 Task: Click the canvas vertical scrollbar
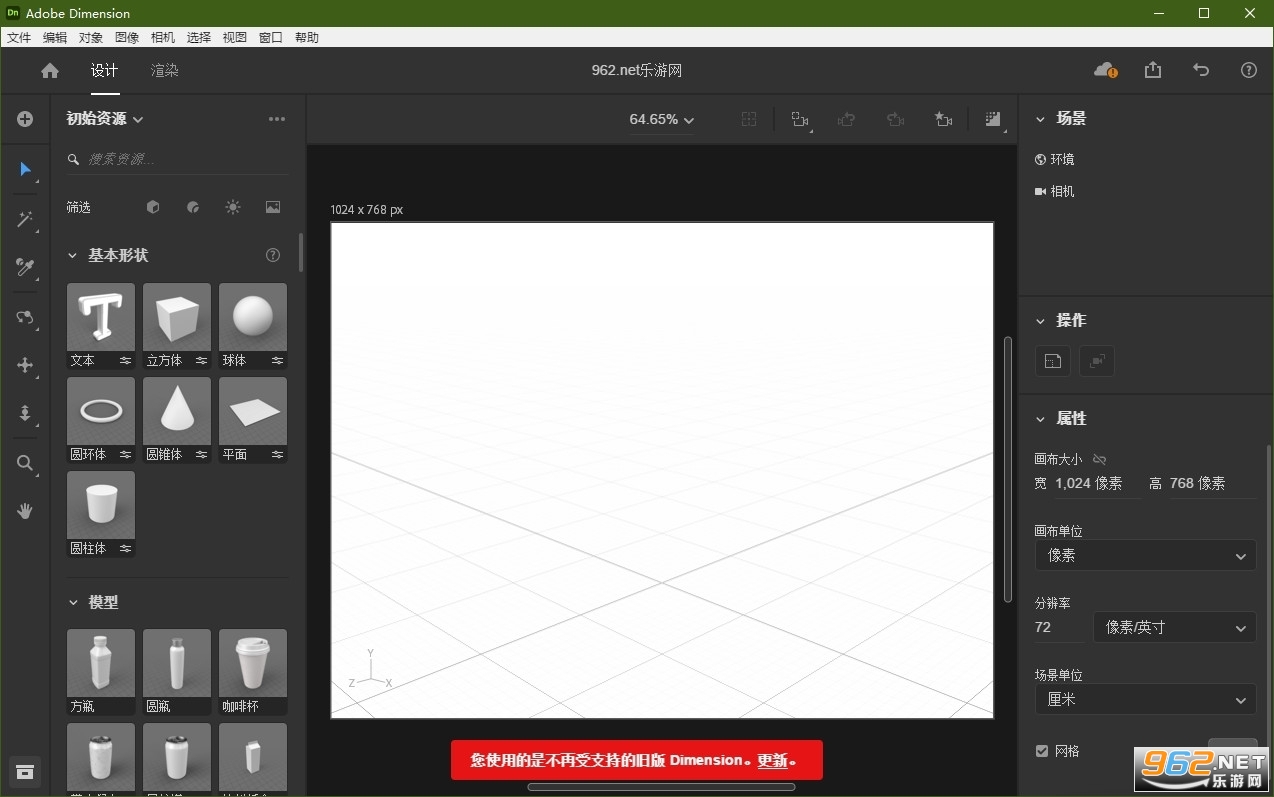click(1008, 469)
